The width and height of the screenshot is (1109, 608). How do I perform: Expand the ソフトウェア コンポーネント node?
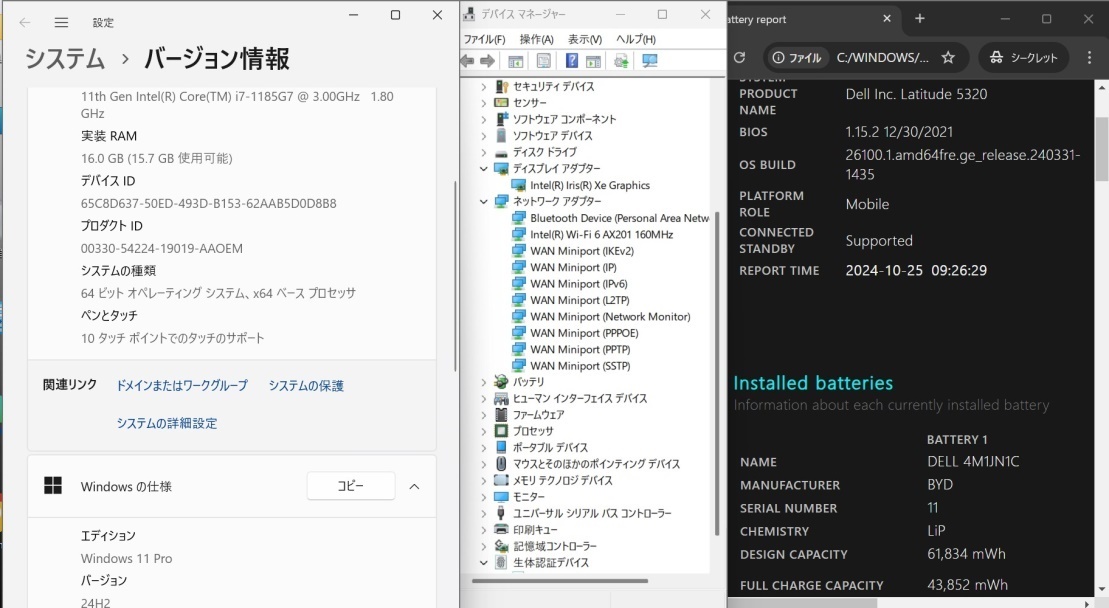(x=484, y=119)
